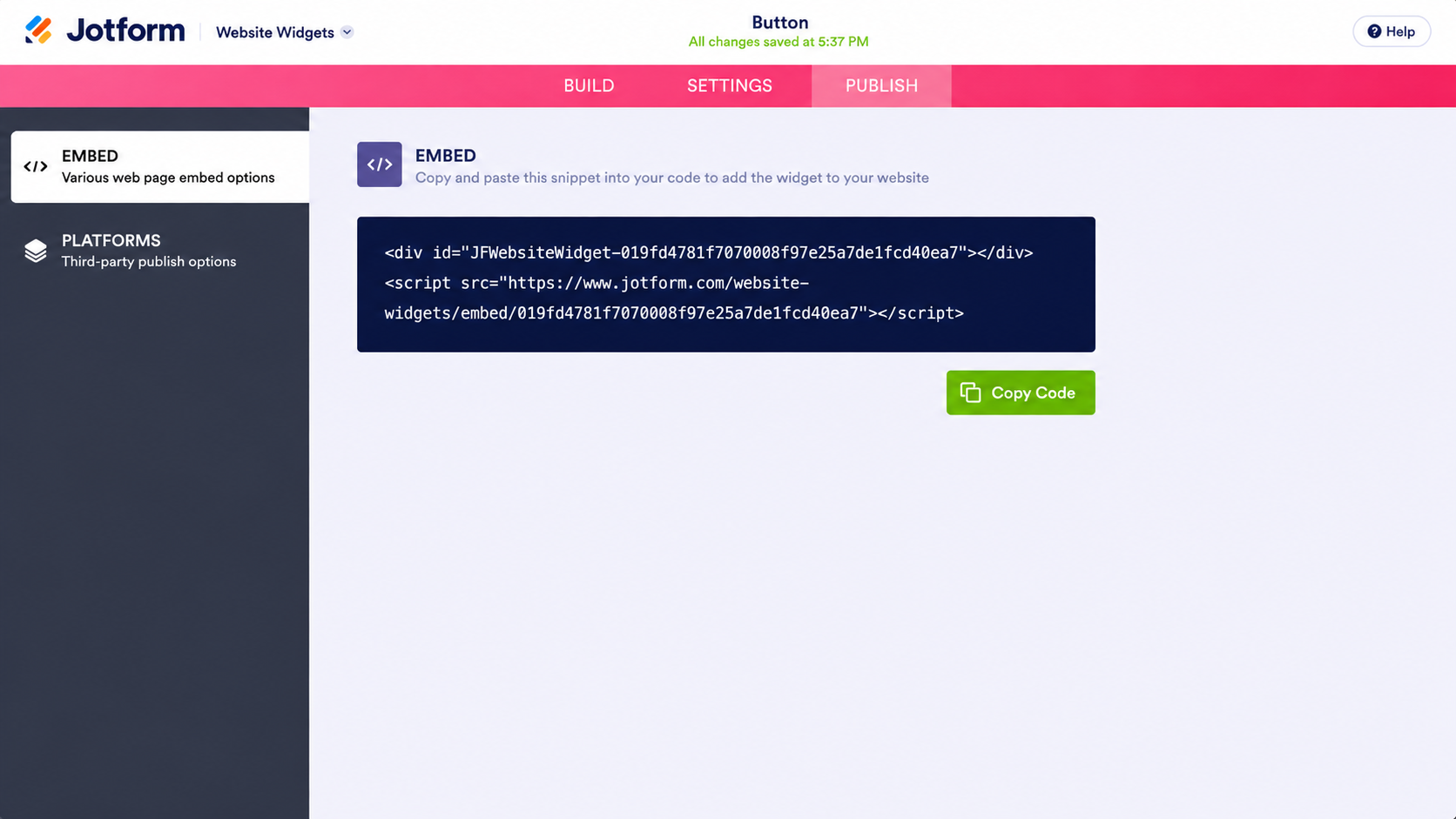Click the question mark Help icon
Screen dimensions: 1456x819
tap(1374, 31)
